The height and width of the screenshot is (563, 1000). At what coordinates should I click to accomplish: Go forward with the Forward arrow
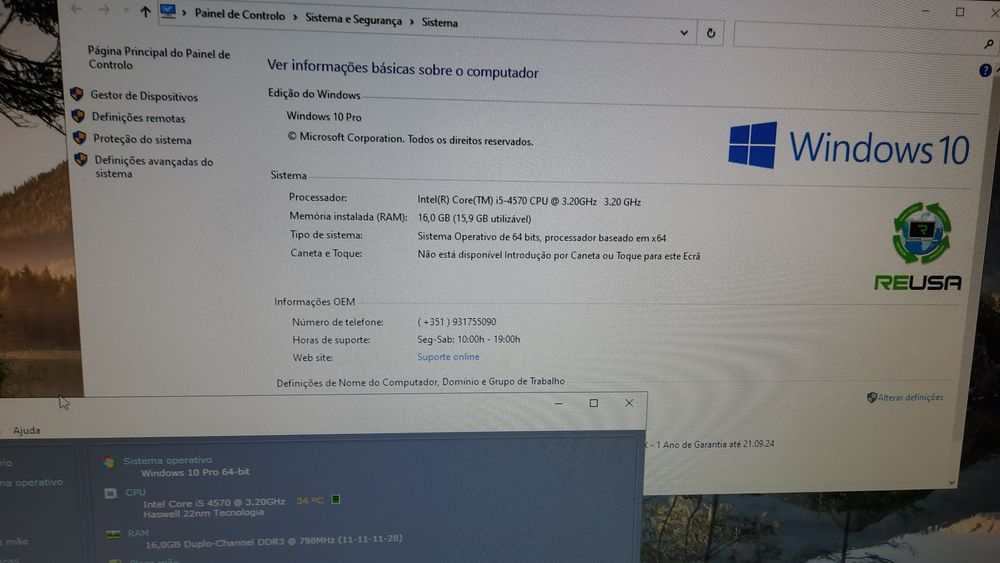pyautogui.click(x=103, y=10)
